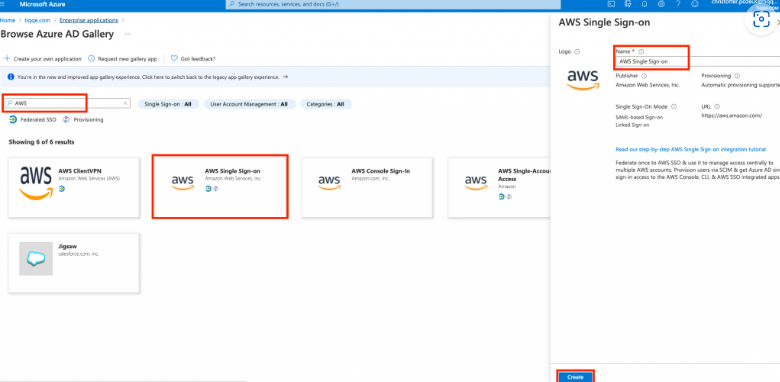Screen dimensions: 780x382
Task: Open Cloud Shell from the top bar
Action: 611,4
